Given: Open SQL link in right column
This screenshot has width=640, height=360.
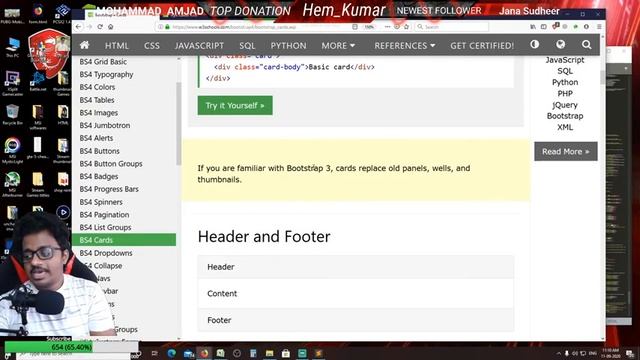Looking at the screenshot, I should pos(565,71).
